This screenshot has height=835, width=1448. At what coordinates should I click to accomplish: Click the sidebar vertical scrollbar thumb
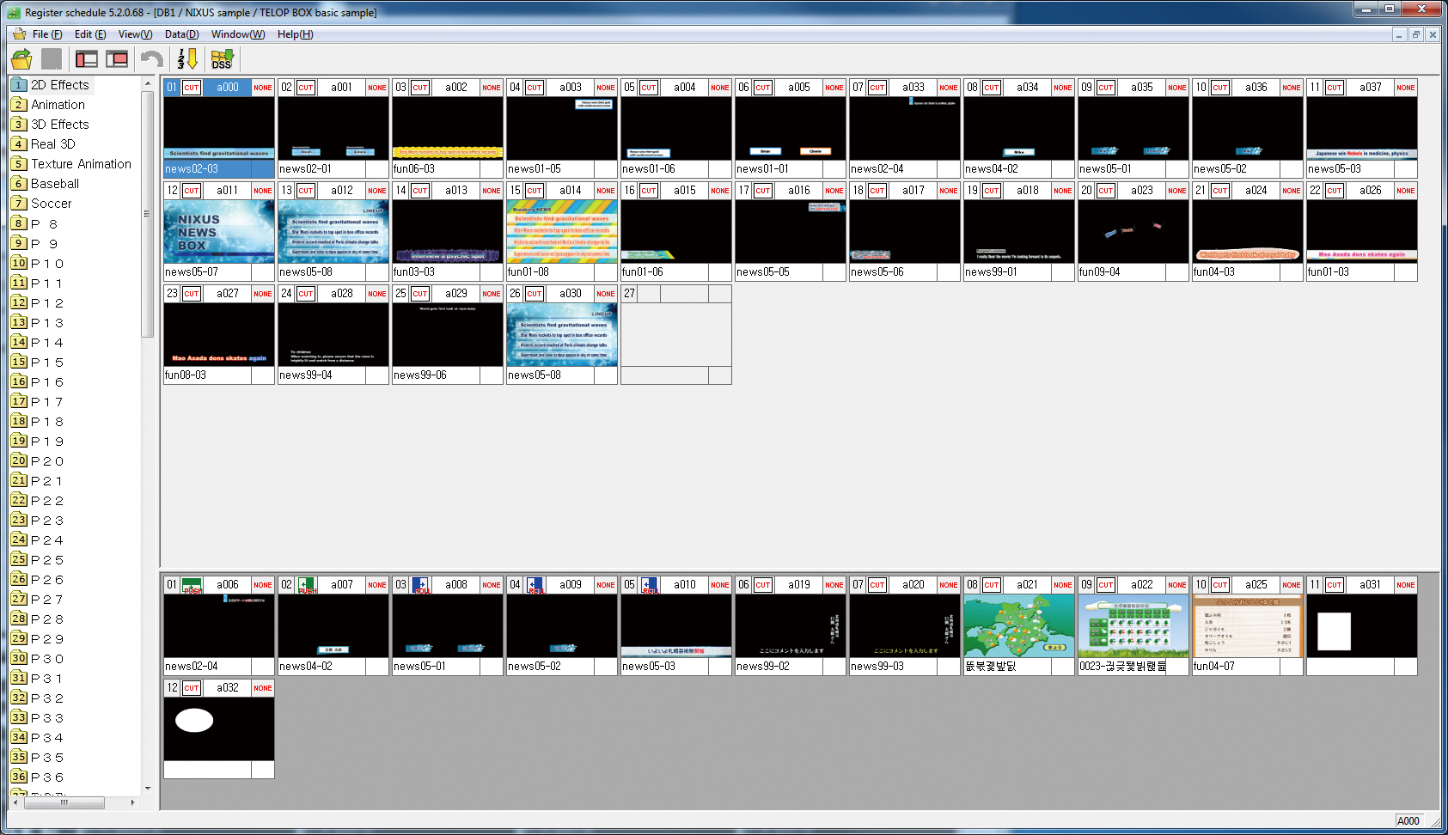click(148, 214)
